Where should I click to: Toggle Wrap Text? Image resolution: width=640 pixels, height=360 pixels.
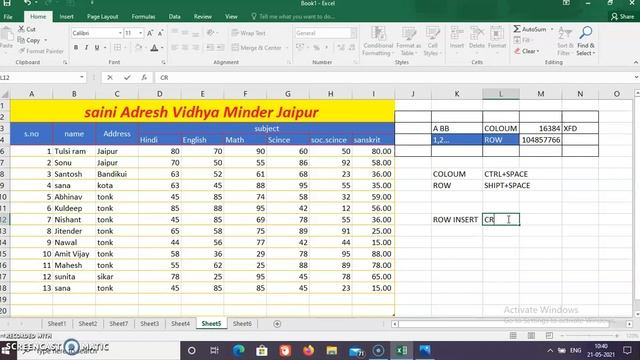(x=248, y=33)
